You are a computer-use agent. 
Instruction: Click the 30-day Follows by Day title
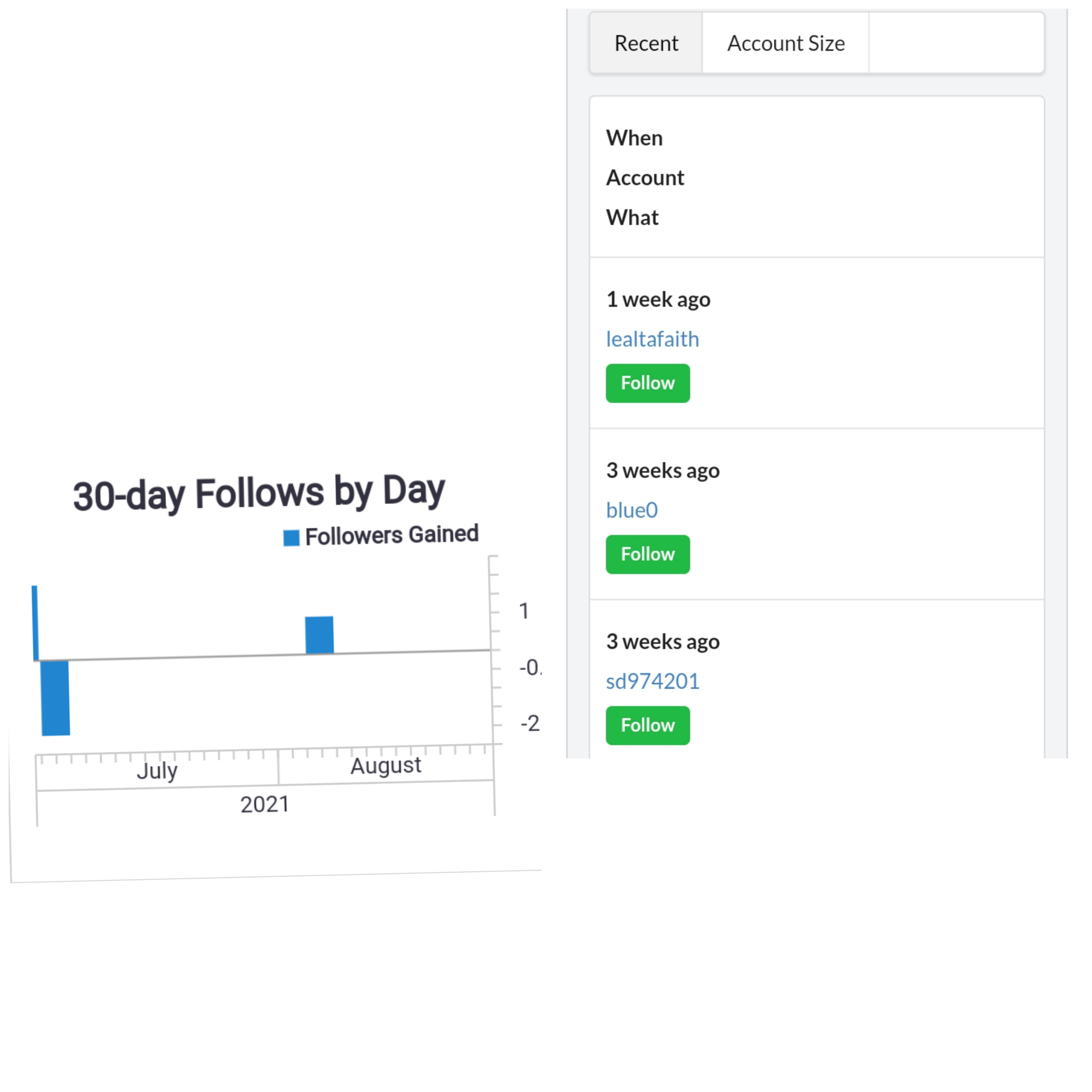coord(259,493)
